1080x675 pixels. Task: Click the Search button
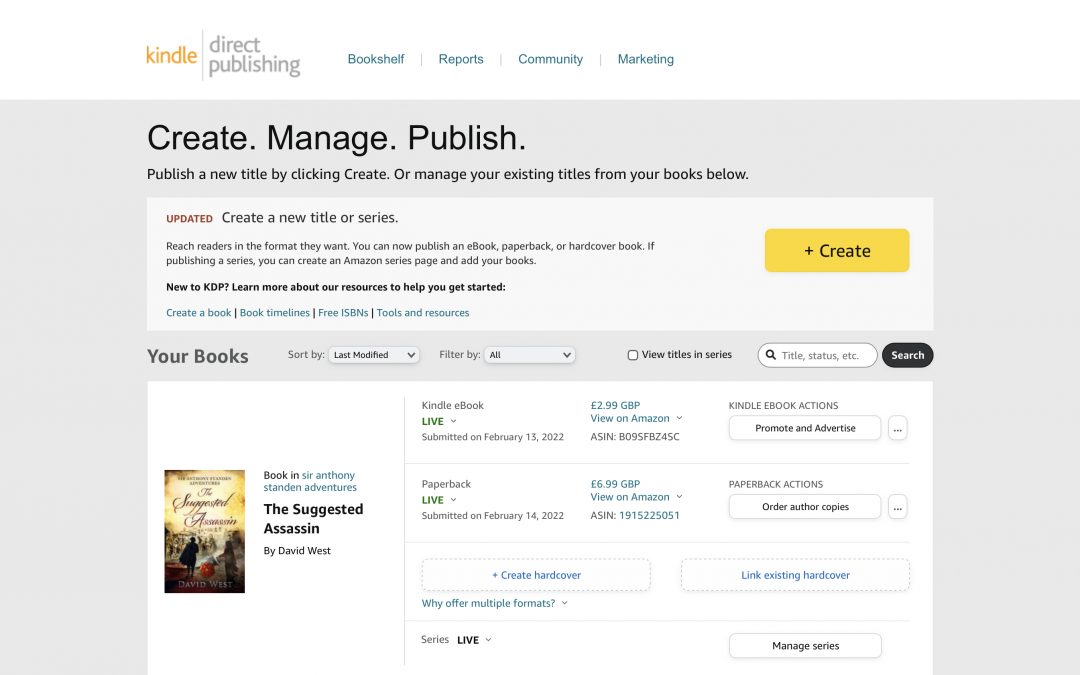click(x=907, y=355)
